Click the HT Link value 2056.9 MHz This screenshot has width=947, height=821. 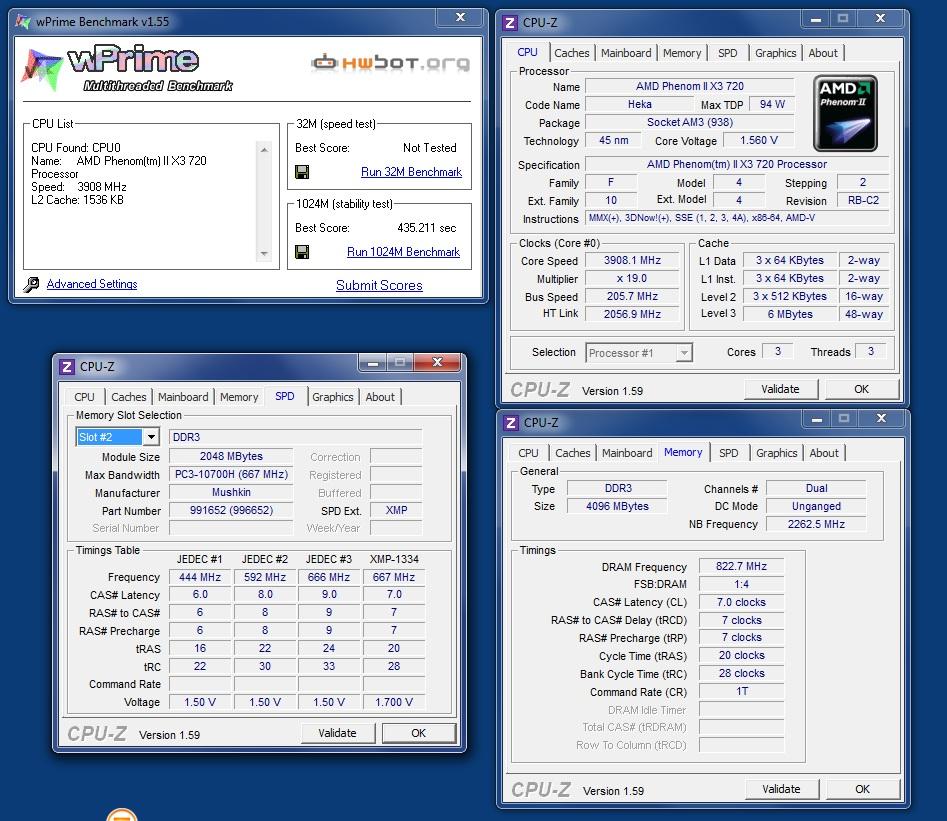pos(632,314)
